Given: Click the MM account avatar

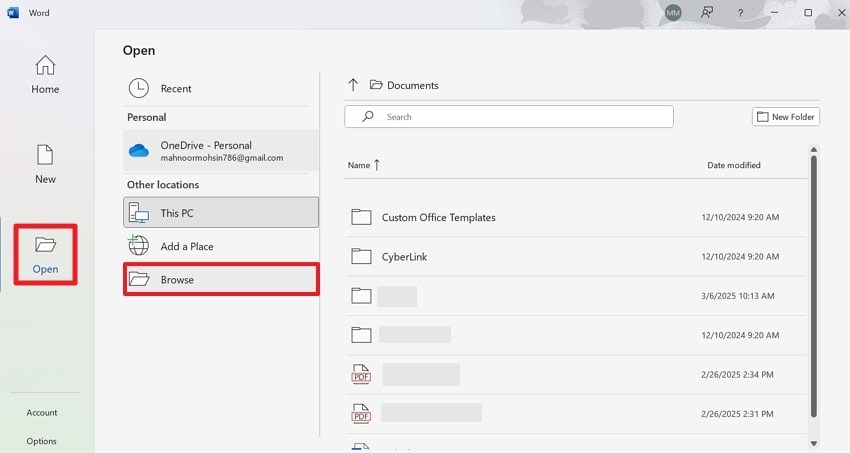Looking at the screenshot, I should (x=673, y=13).
